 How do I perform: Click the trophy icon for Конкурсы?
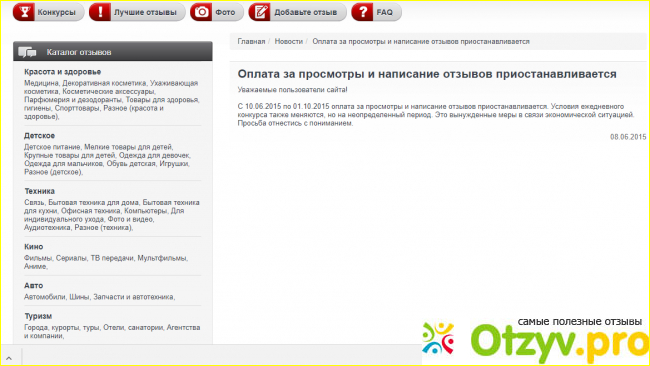coord(24,12)
